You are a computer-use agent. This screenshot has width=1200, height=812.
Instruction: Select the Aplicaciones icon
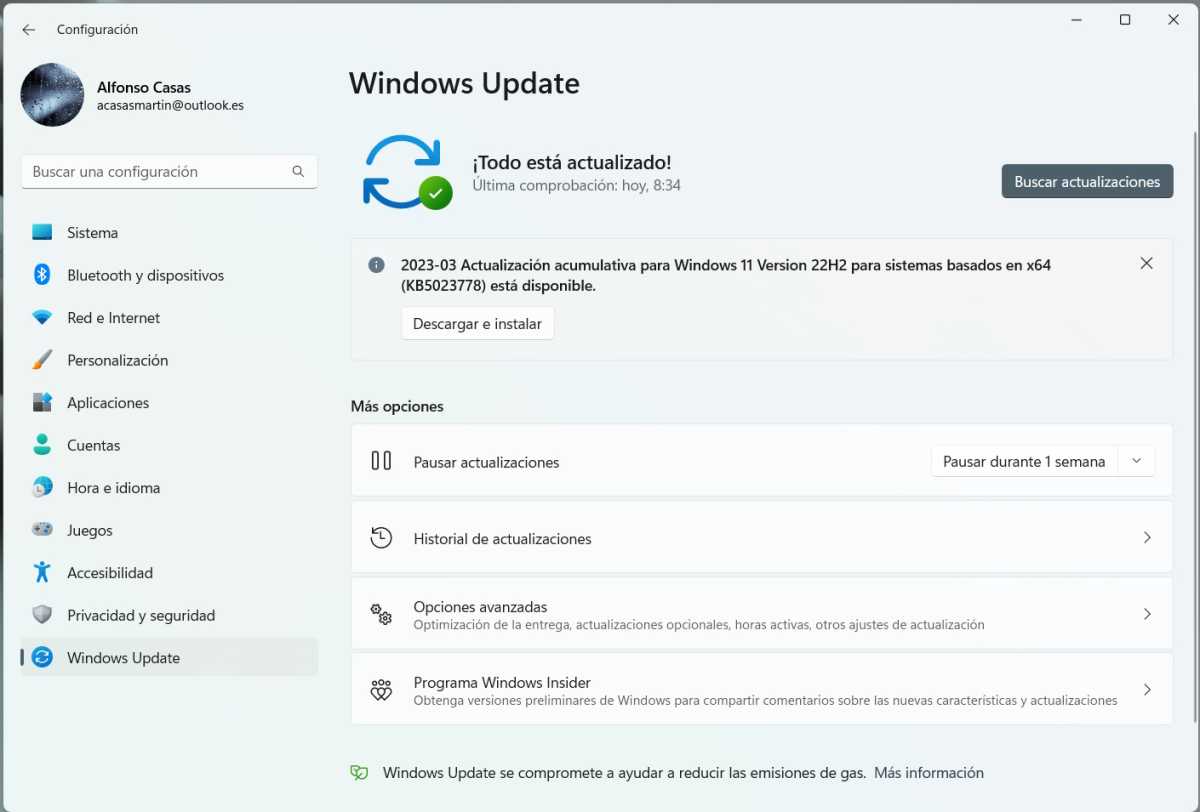coord(42,403)
